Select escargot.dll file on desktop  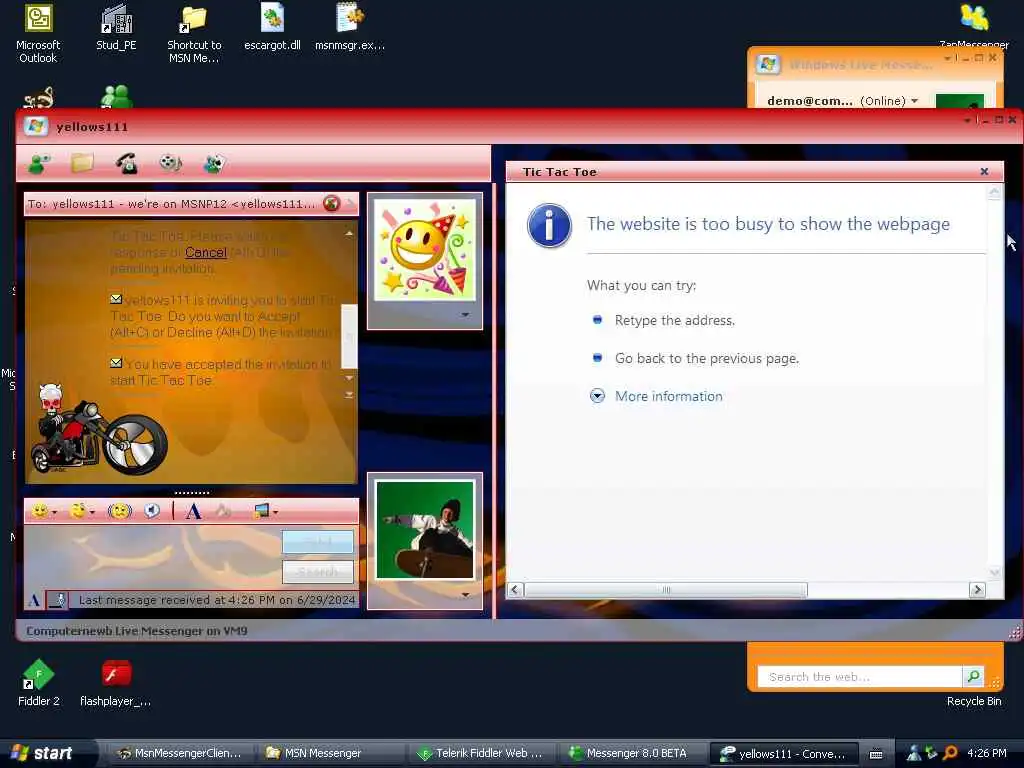[x=272, y=27]
